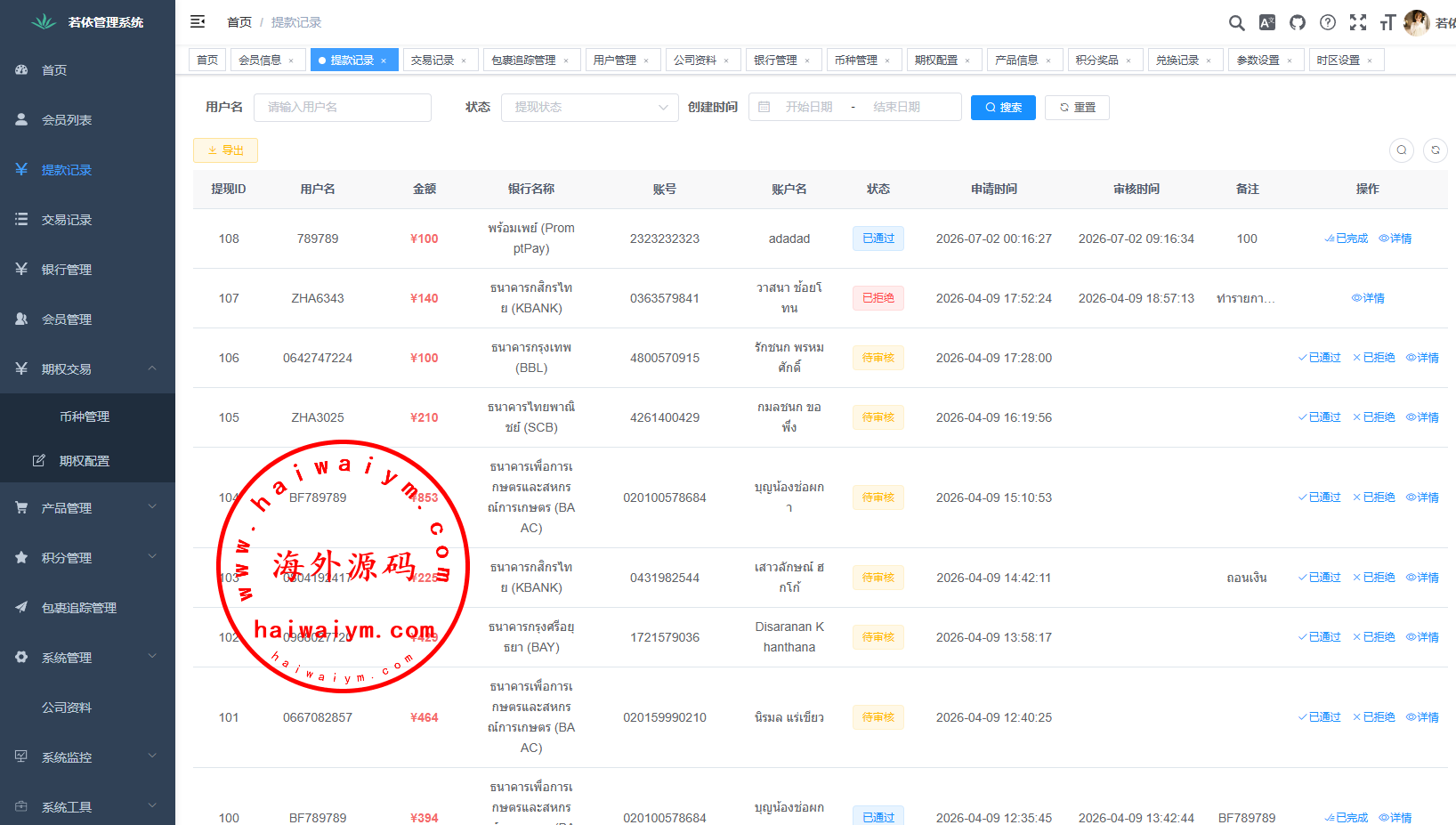This screenshot has width=1456, height=825.
Task: Collapse the sidebar with the hamburger icon
Action: coord(198,21)
